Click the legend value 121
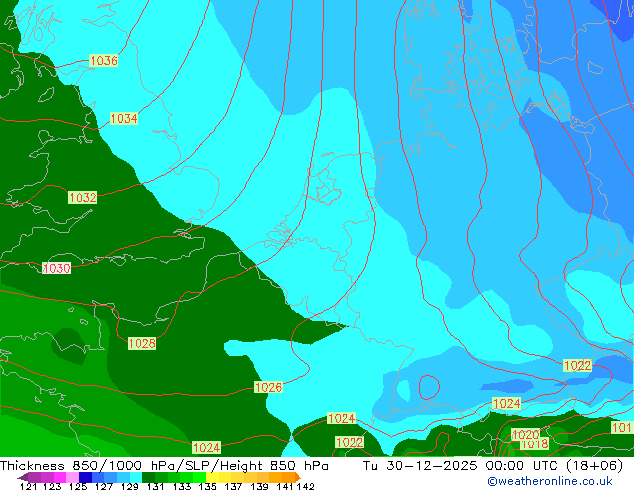The height and width of the screenshot is (490, 634). (29, 486)
